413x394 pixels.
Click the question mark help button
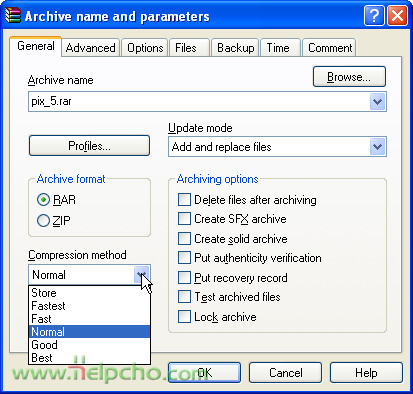[x=374, y=15]
